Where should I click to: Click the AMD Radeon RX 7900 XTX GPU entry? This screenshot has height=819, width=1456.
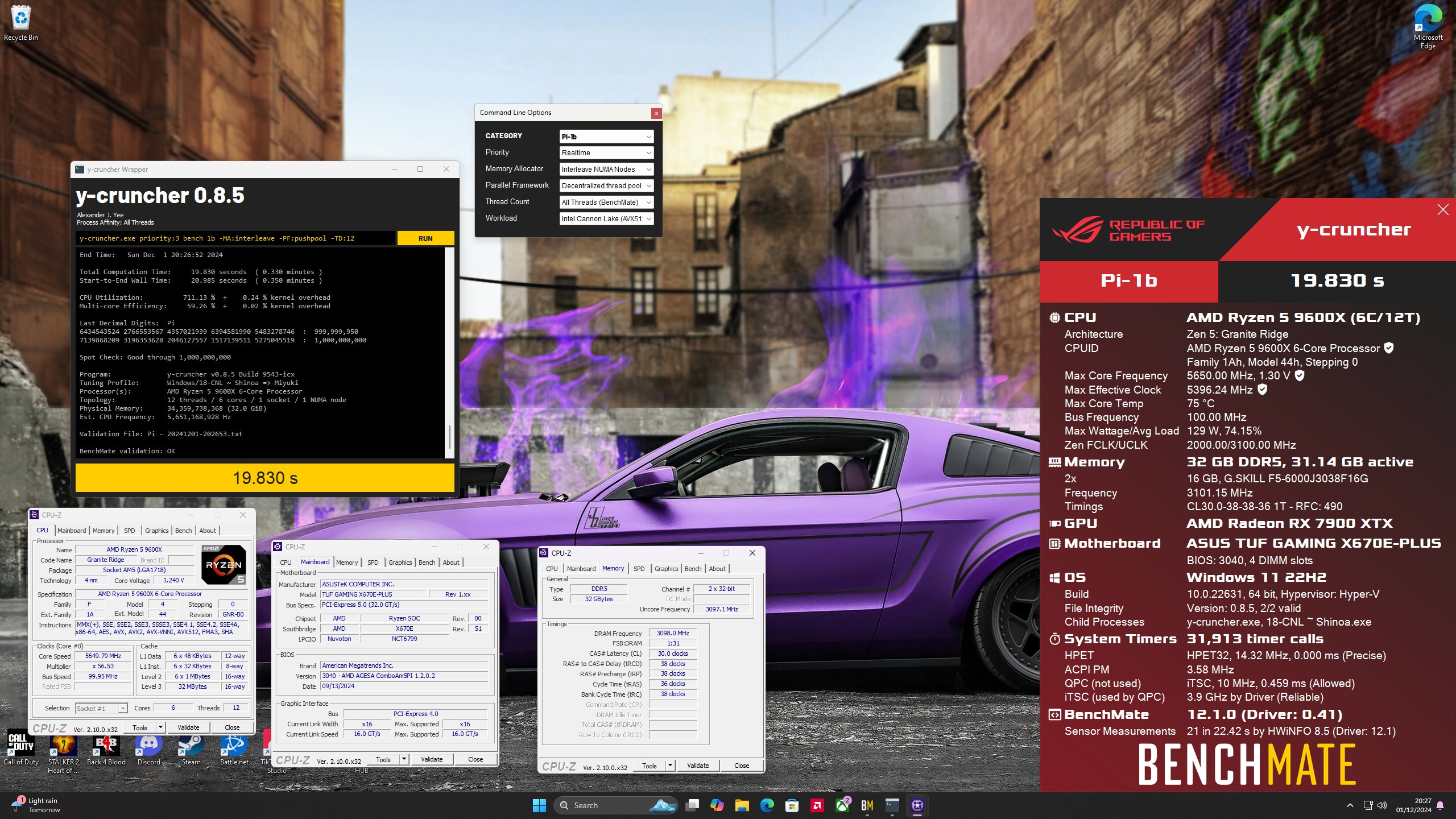point(1289,523)
